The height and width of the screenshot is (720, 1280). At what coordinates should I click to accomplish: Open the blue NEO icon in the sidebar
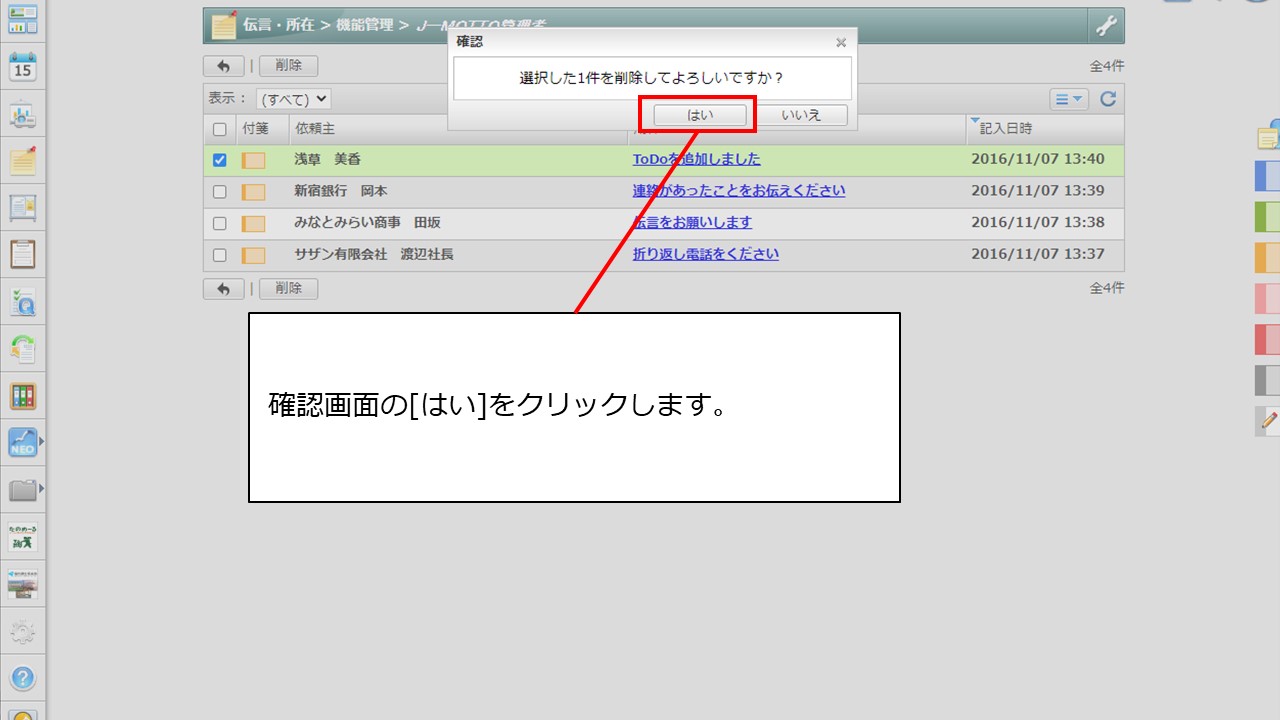(22, 442)
